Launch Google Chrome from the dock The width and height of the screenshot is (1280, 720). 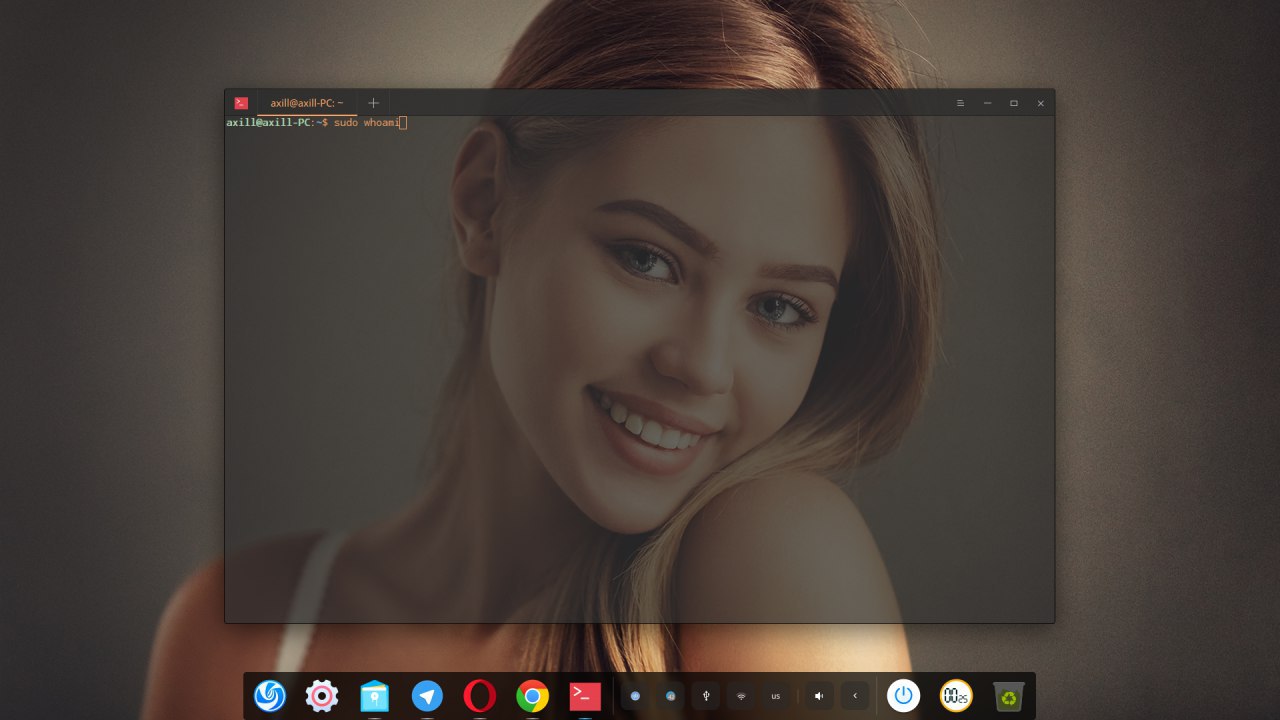tap(532, 696)
